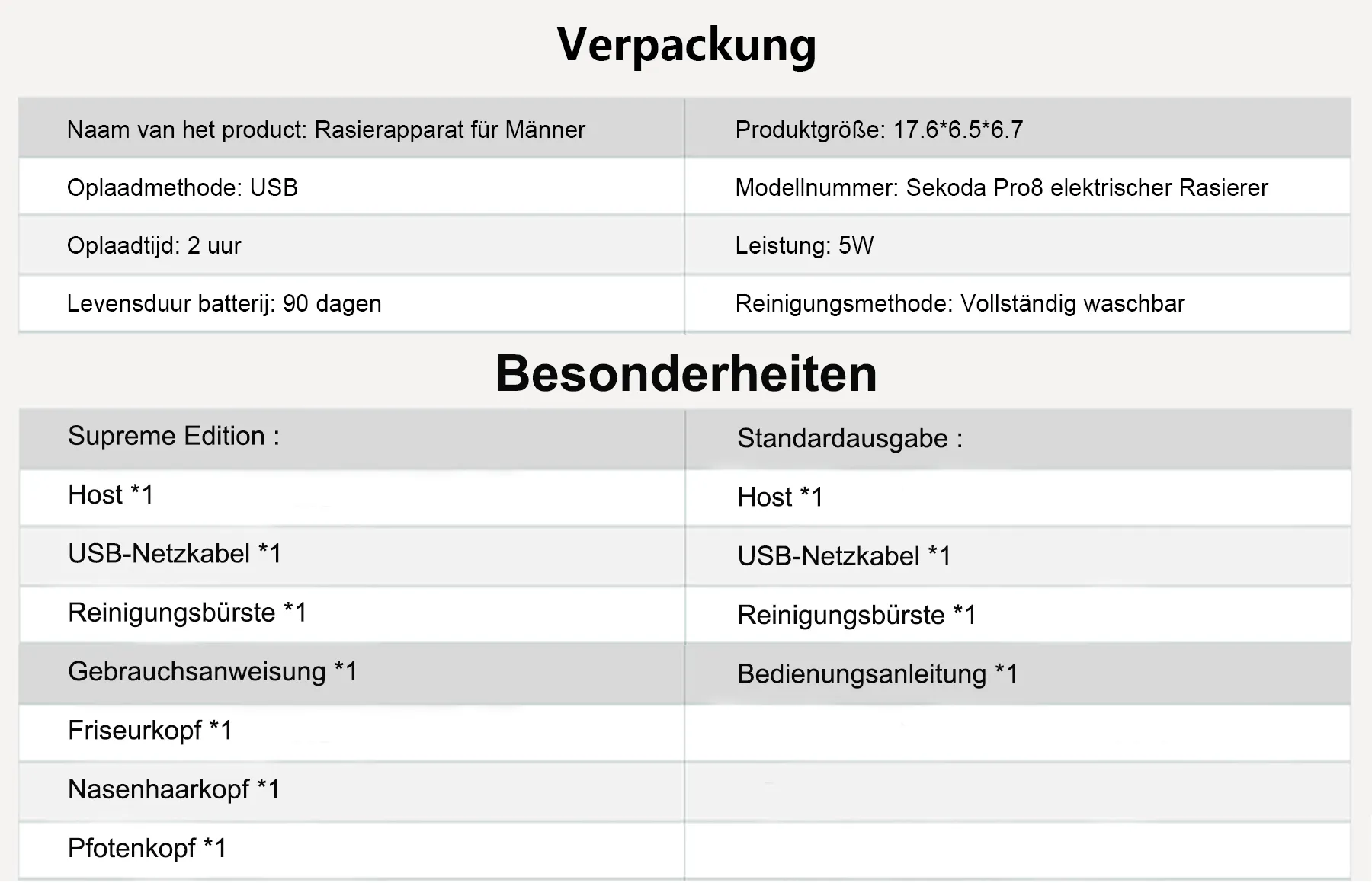Click the Oplaadmethode: USB cell
1372x883 pixels.
click(182, 188)
